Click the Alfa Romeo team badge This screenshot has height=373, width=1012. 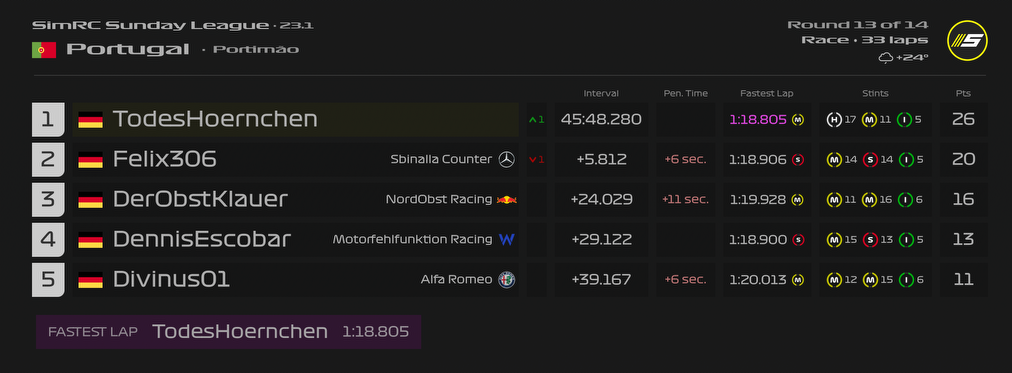click(x=507, y=279)
